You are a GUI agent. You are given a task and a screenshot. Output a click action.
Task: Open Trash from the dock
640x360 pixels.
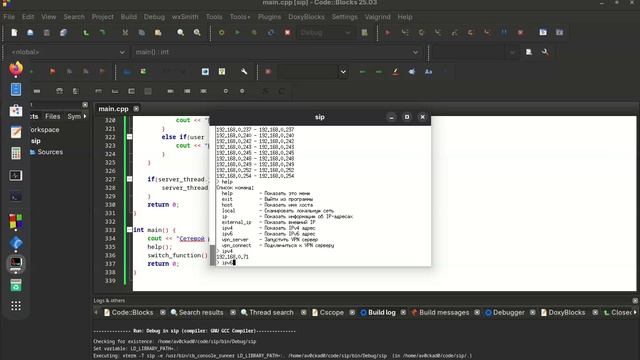[16, 285]
